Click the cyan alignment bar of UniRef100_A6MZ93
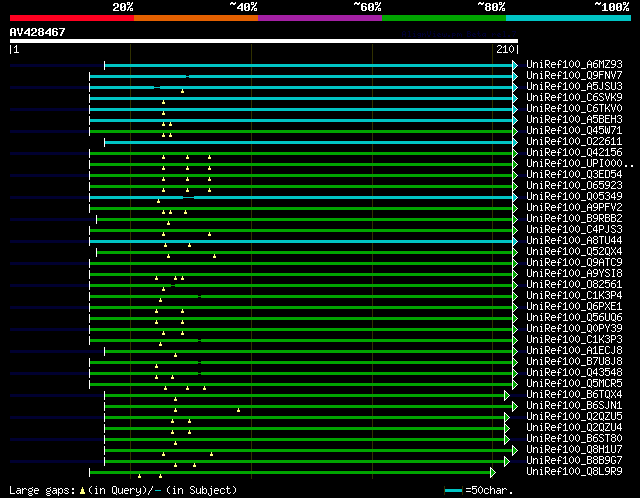The width and height of the screenshot is (640, 498). 309,65
